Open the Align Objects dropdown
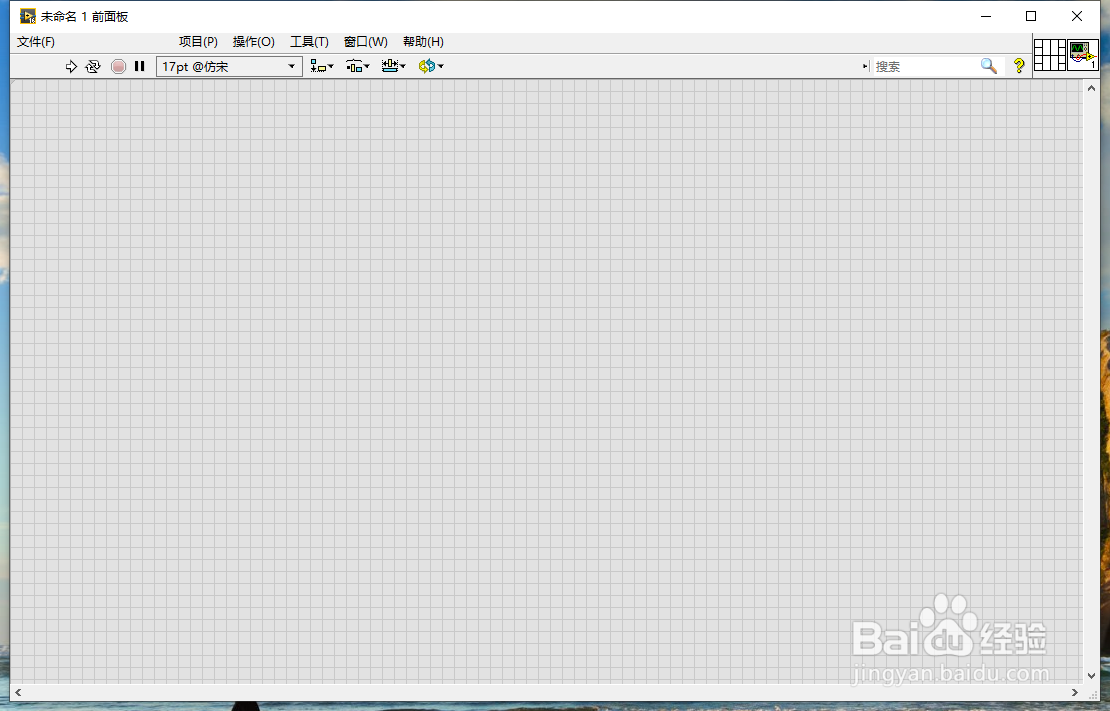 coord(322,67)
